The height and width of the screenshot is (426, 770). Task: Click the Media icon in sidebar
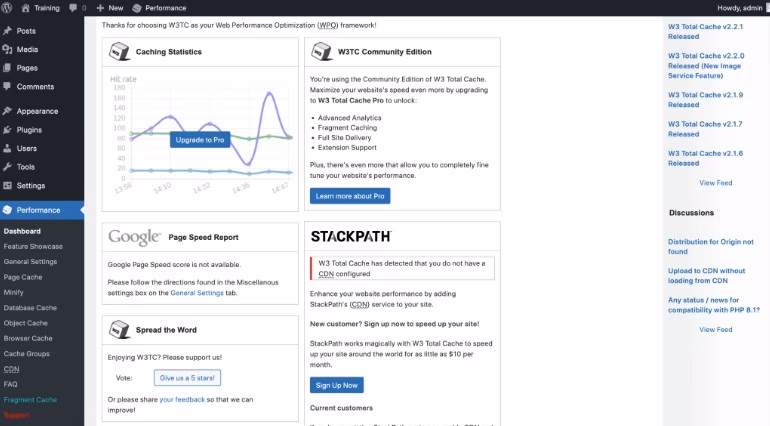8,49
